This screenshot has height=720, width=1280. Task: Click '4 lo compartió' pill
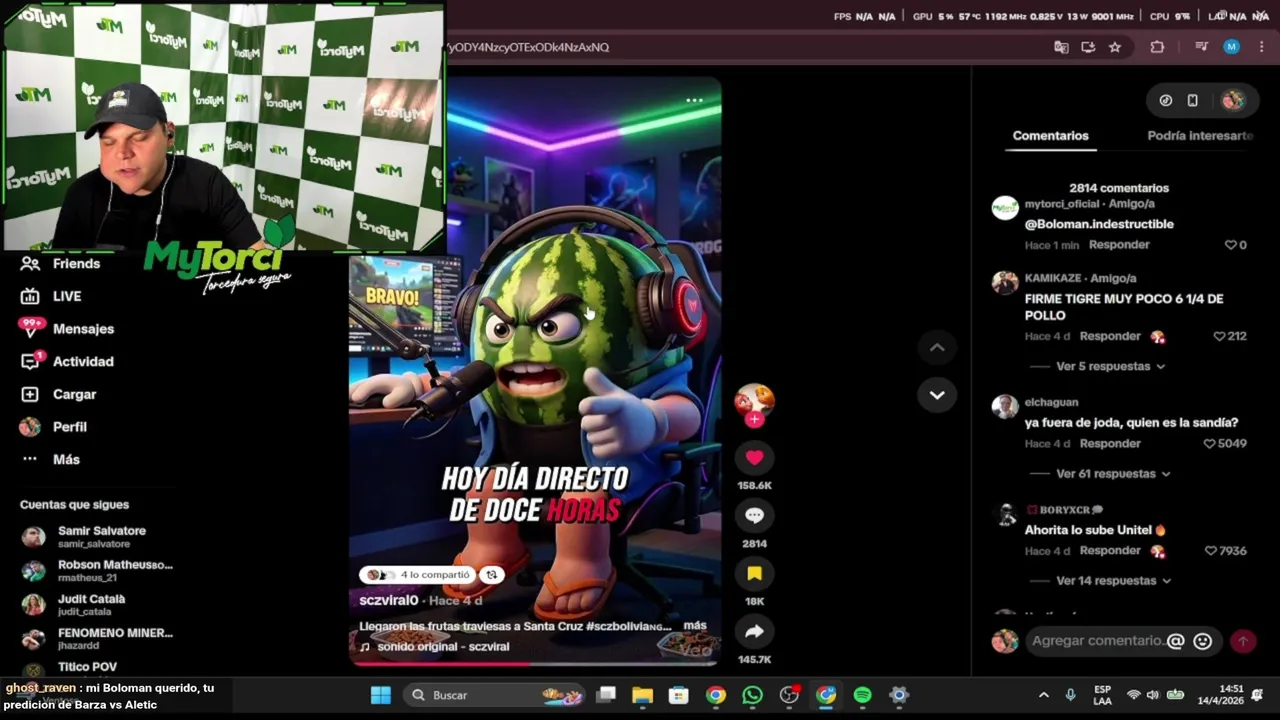419,575
